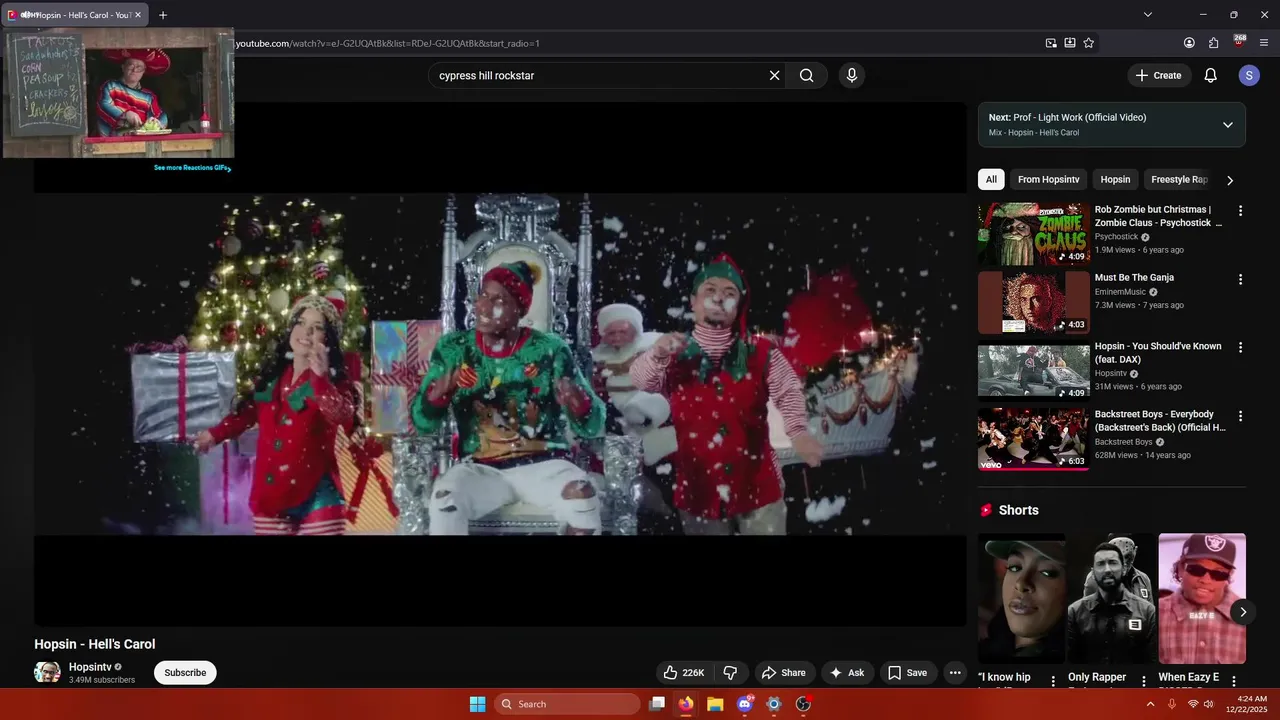Viewport: 1280px width, 720px height.
Task: Open File Explorer from the taskbar
Action: [715, 704]
